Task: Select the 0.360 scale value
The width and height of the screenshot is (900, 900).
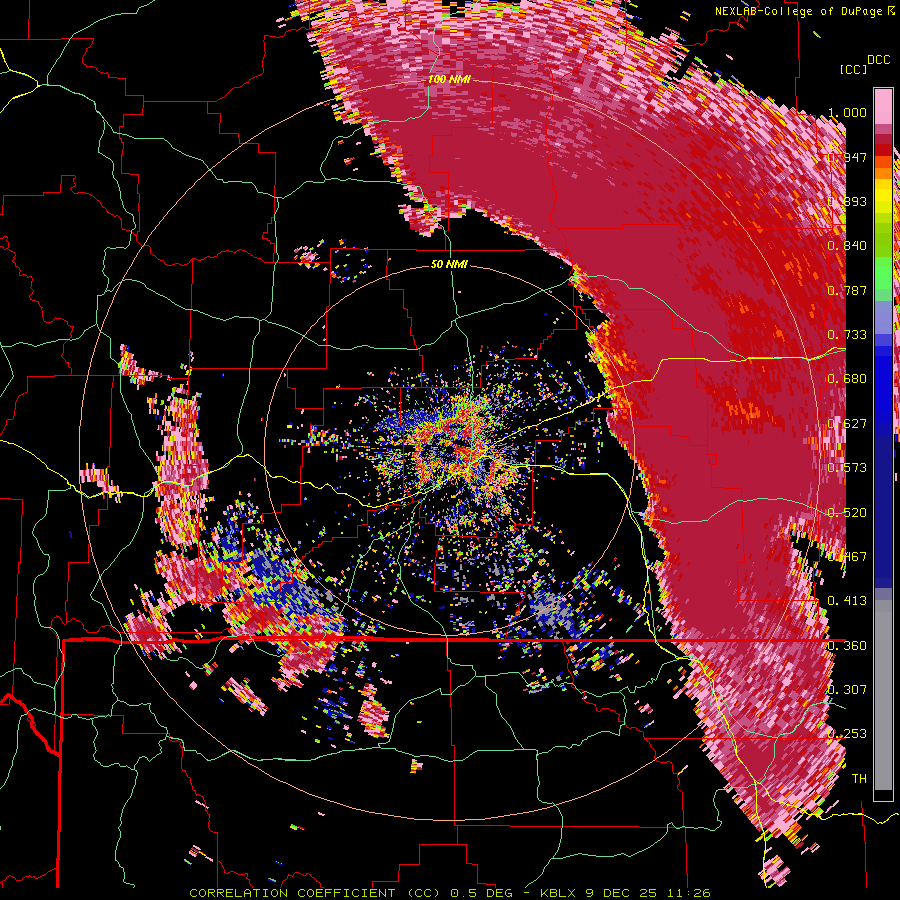Action: [847, 645]
